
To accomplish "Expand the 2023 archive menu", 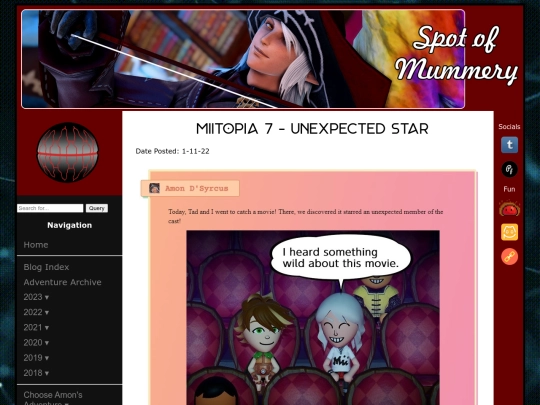I will (x=36, y=297).
